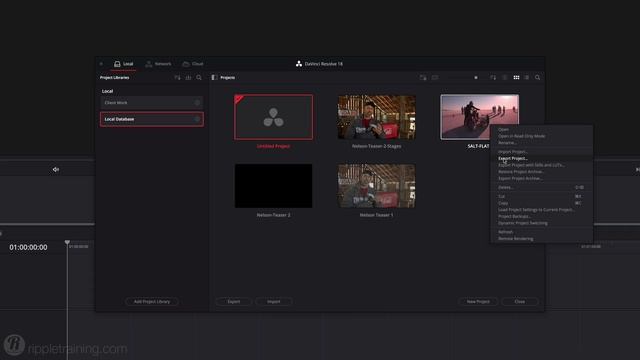Open backup options icon in Project Libraries
The width and height of the screenshot is (640, 360).
click(188, 78)
